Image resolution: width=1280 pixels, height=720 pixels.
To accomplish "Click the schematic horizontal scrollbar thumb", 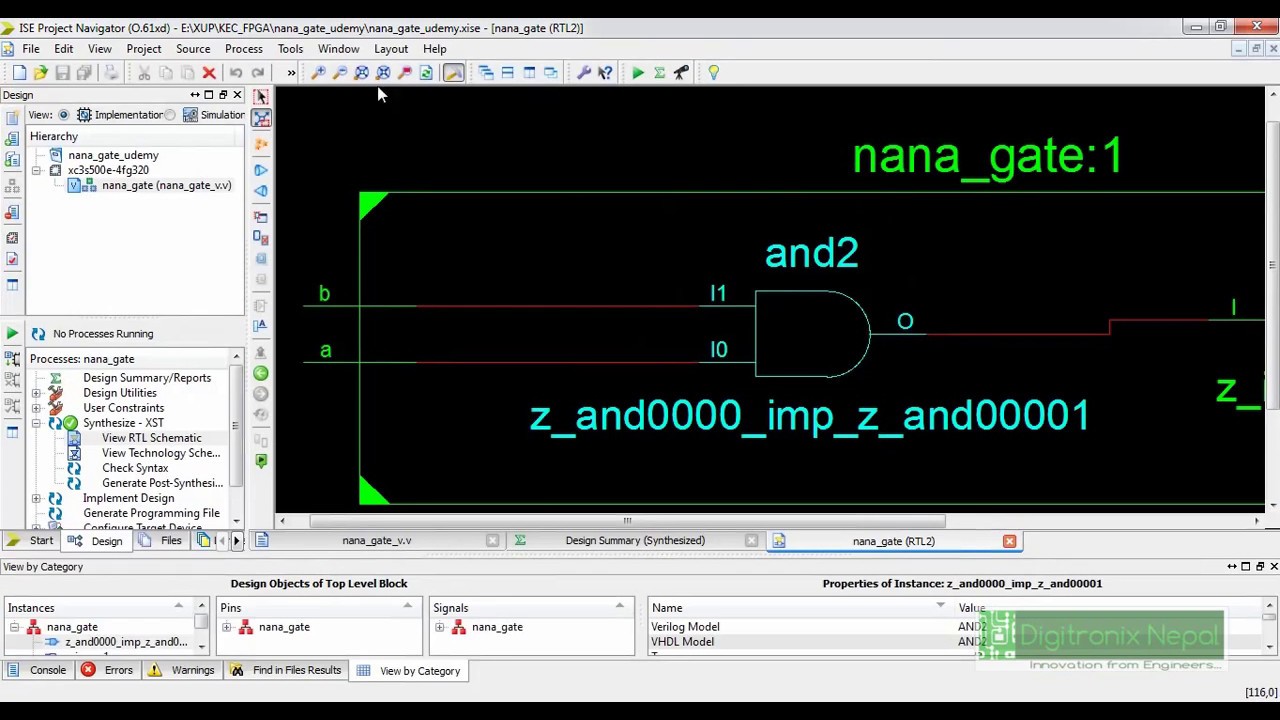I will 627,521.
